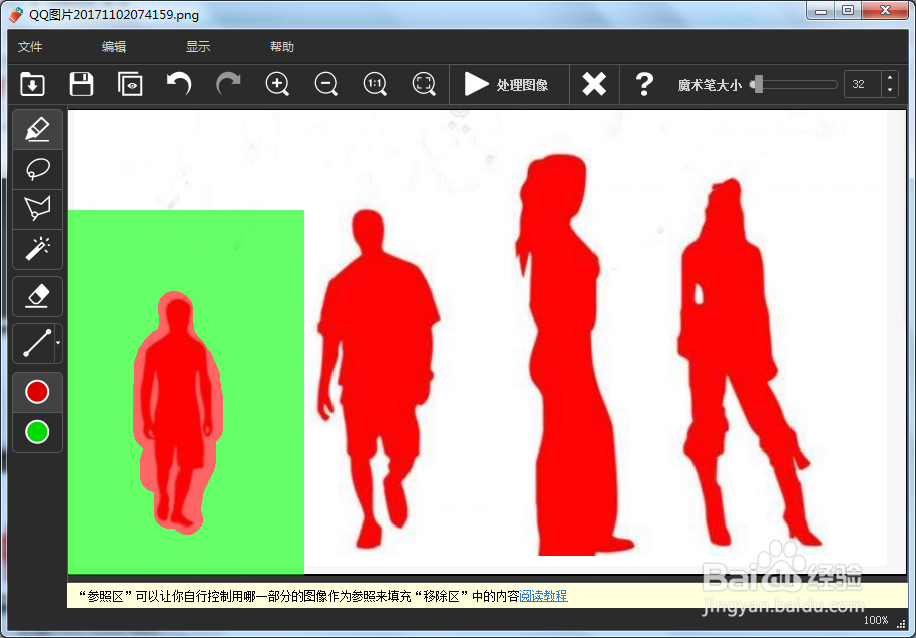Expand the Line tool options arrow
Image resolution: width=916 pixels, height=638 pixels.
click(58, 343)
